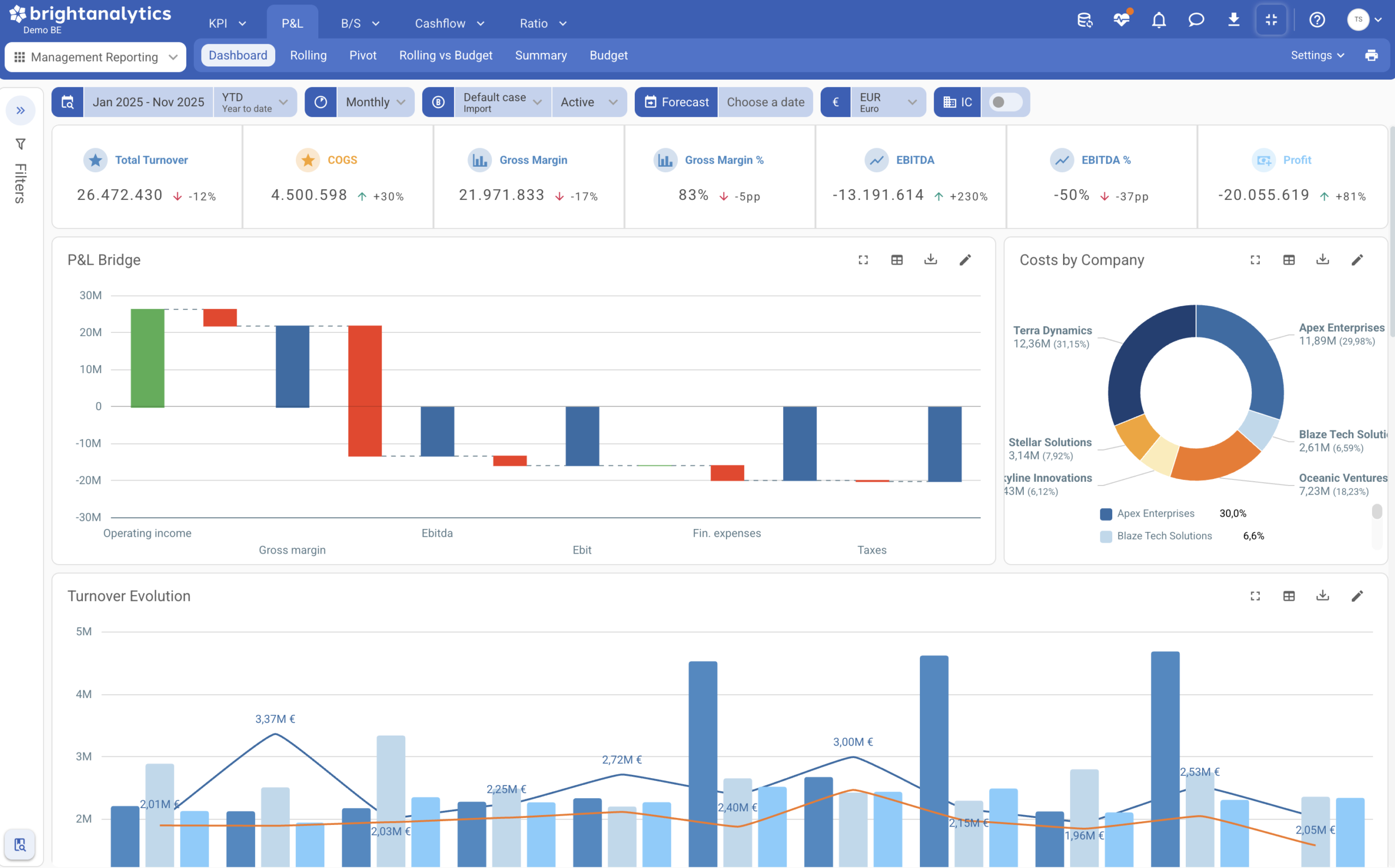1395x868 pixels.
Task: Click the clock periodicity icon
Action: (x=321, y=102)
